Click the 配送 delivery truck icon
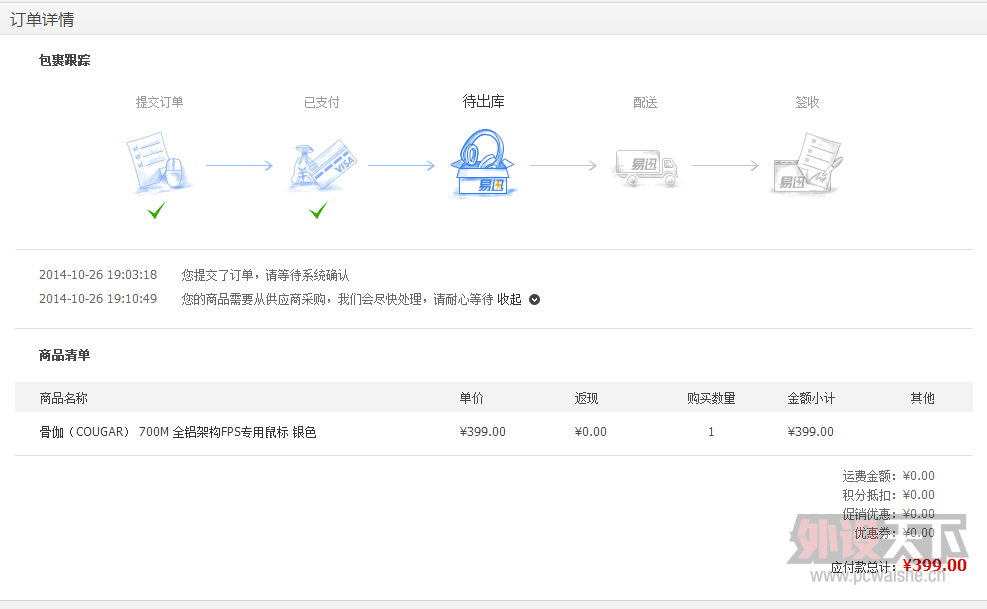This screenshot has height=609, width=987. point(646,168)
